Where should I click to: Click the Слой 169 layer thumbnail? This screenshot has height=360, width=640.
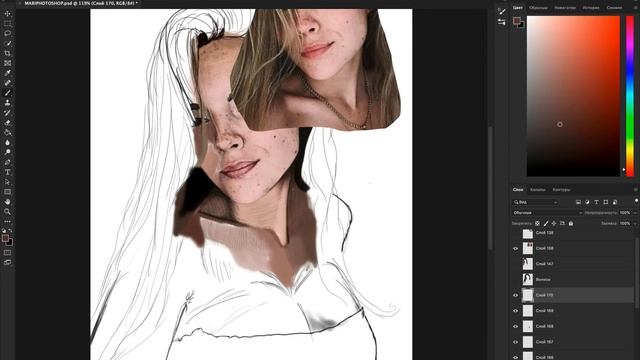[x=528, y=311]
